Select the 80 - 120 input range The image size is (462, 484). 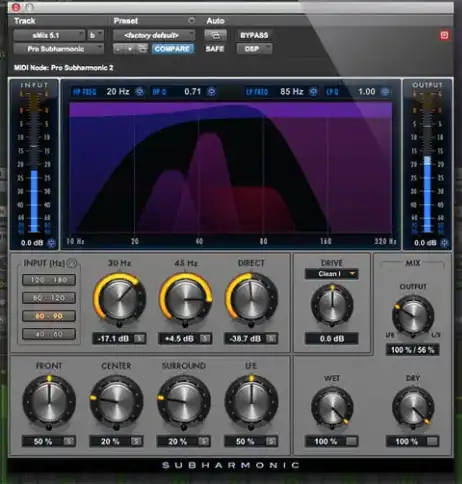click(x=49, y=298)
